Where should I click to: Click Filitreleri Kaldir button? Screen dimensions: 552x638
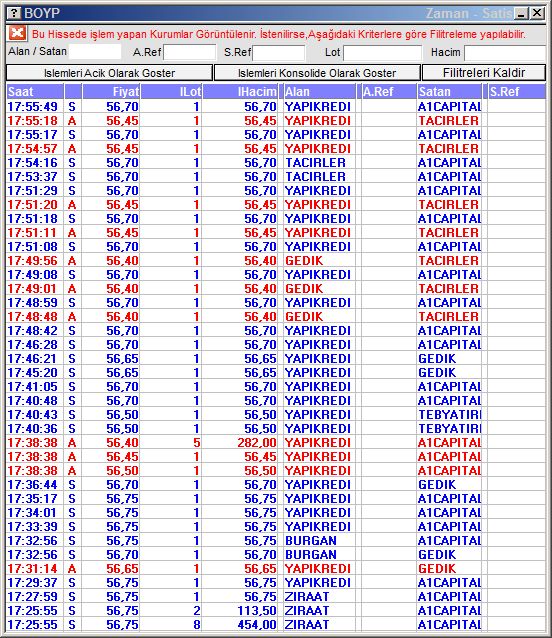point(484,73)
